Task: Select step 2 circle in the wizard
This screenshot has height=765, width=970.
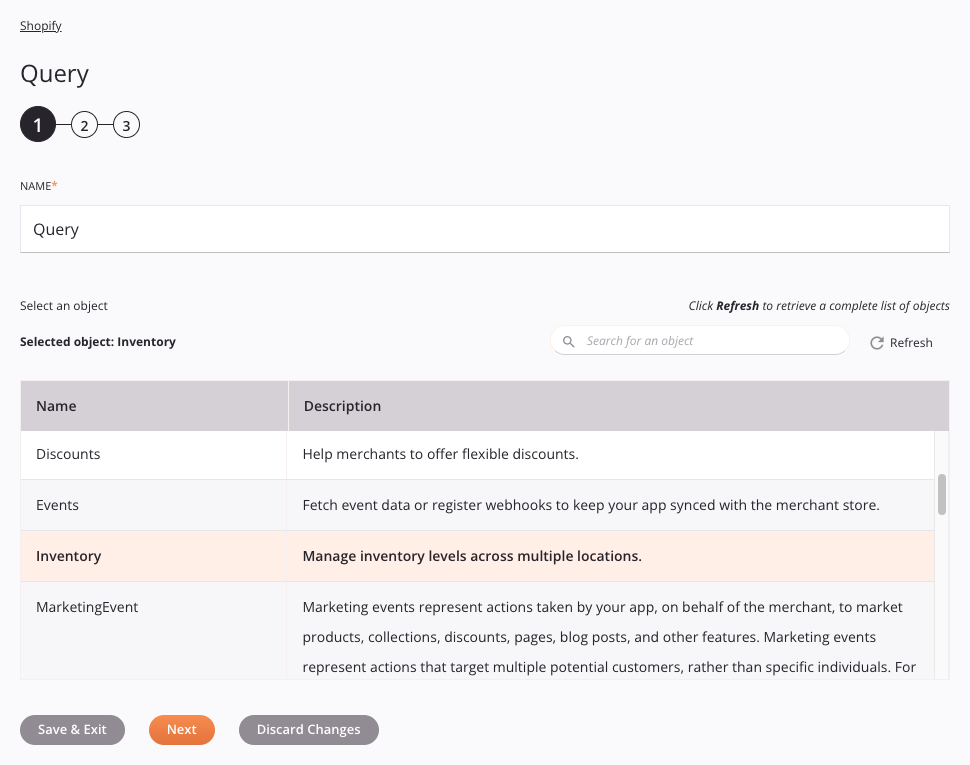Action: click(84, 124)
